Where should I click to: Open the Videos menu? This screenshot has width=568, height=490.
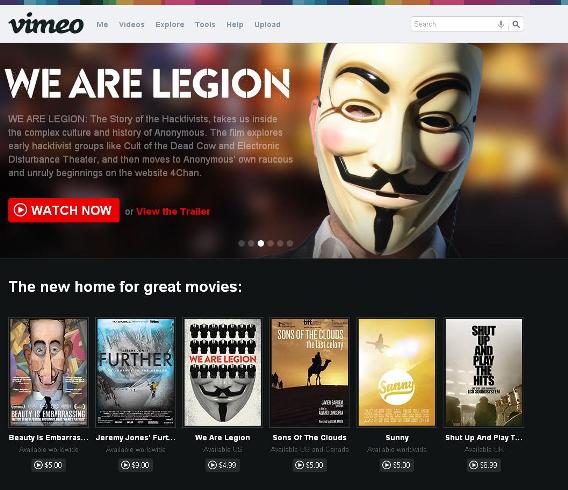(x=131, y=24)
